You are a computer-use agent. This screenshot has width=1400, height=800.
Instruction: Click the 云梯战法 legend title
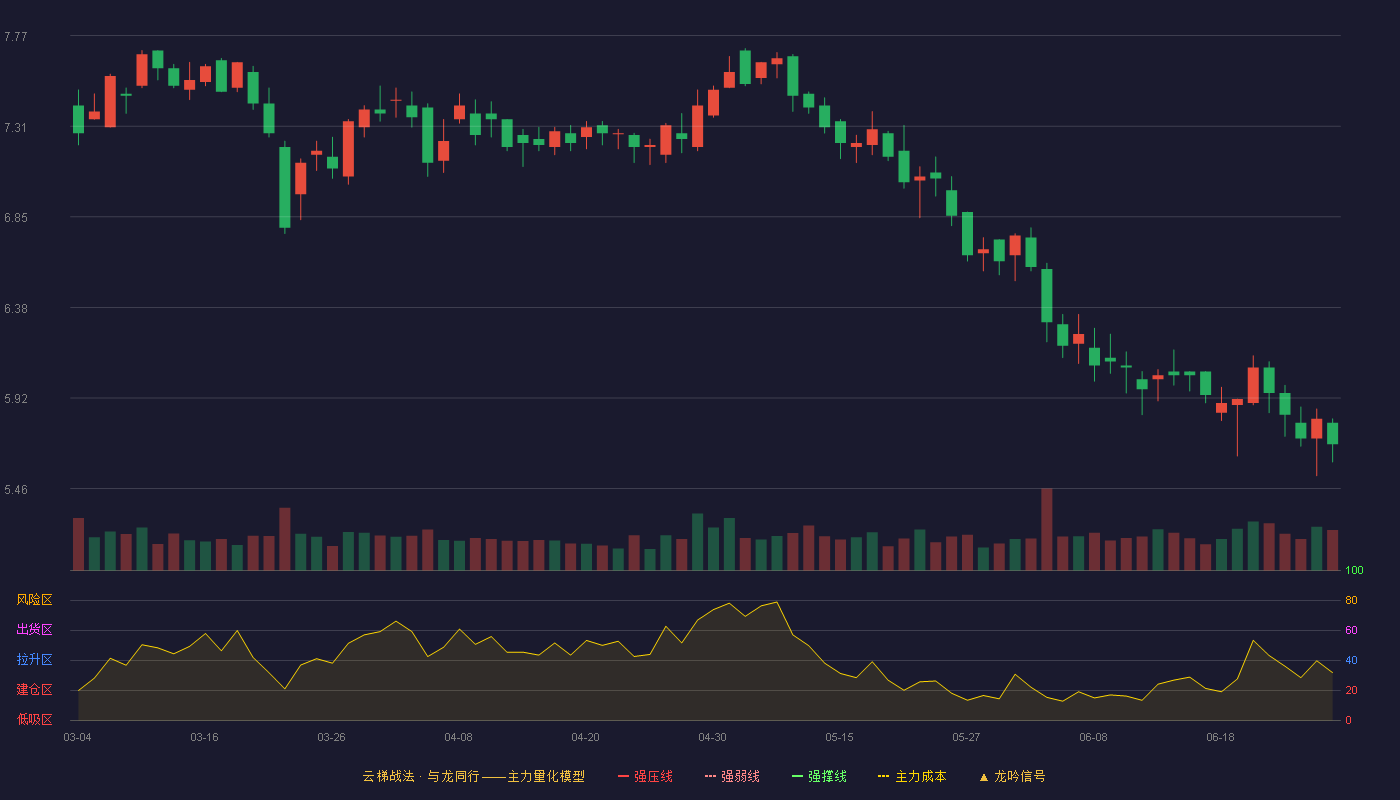[x=388, y=776]
